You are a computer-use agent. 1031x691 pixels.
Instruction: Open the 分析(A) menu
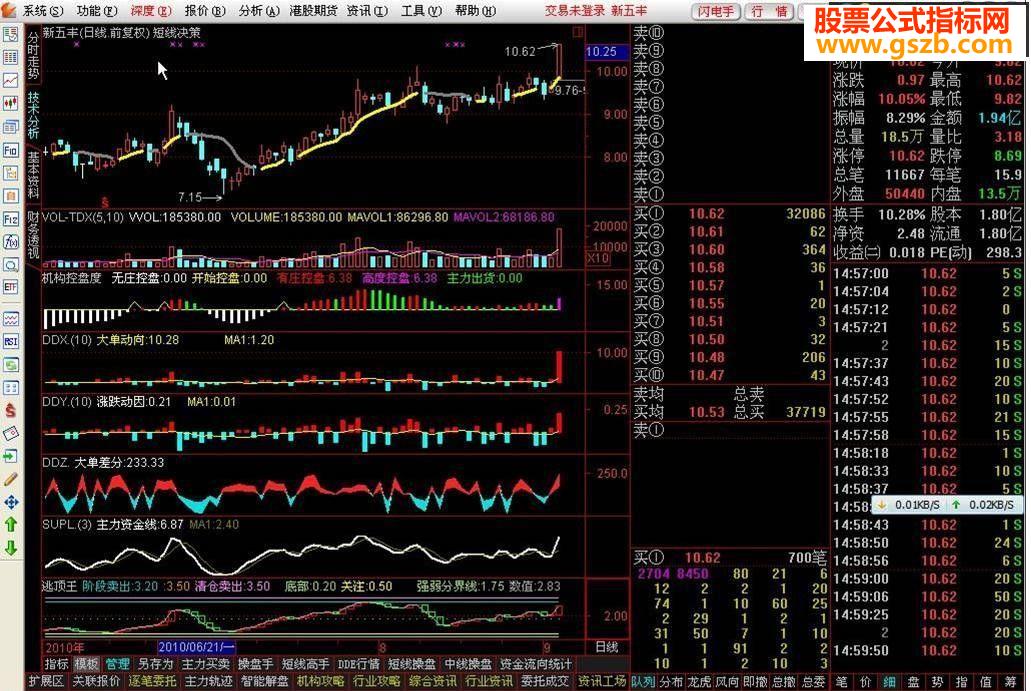pos(258,11)
